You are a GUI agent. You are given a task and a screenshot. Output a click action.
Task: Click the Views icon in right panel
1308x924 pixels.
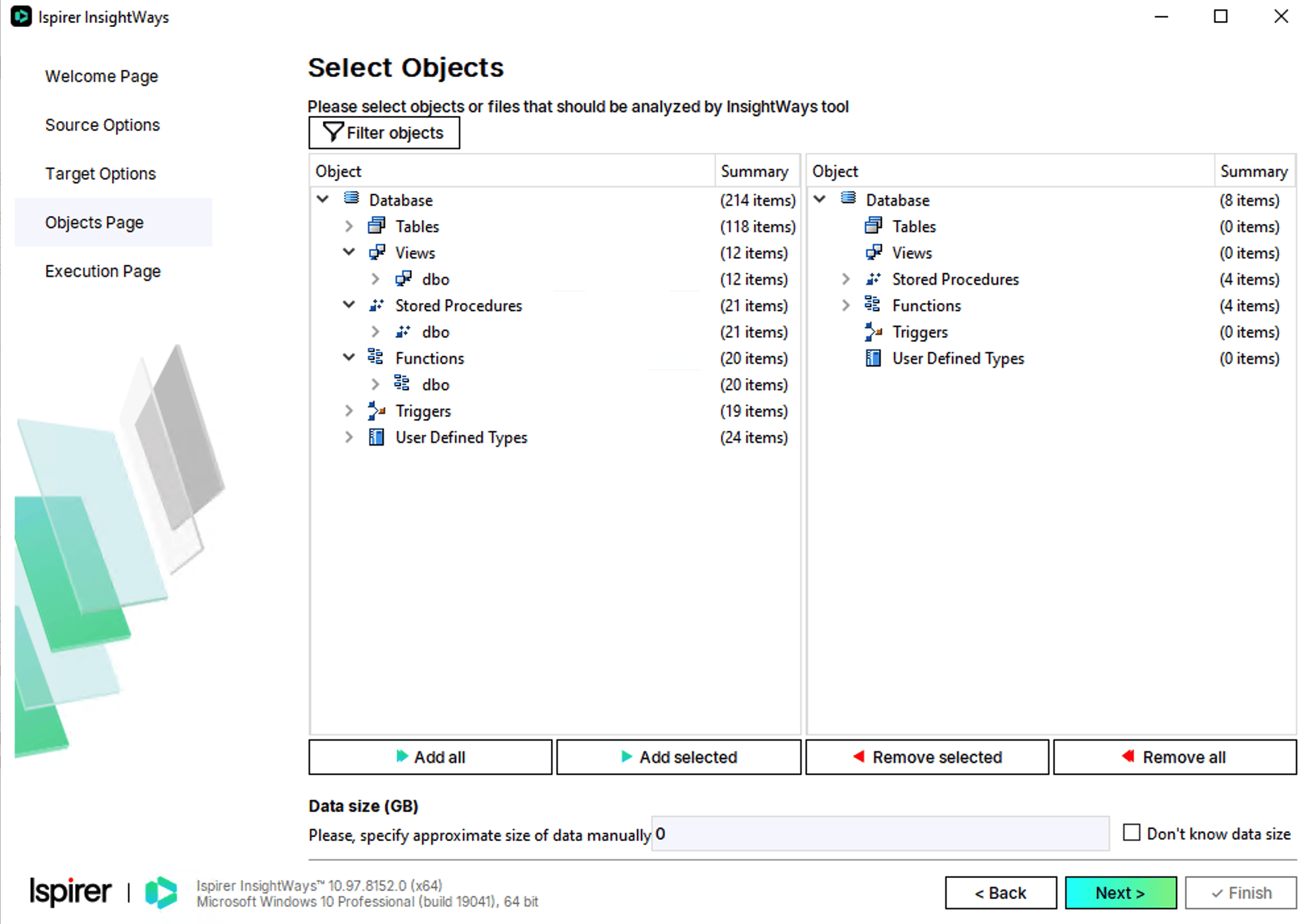click(873, 252)
